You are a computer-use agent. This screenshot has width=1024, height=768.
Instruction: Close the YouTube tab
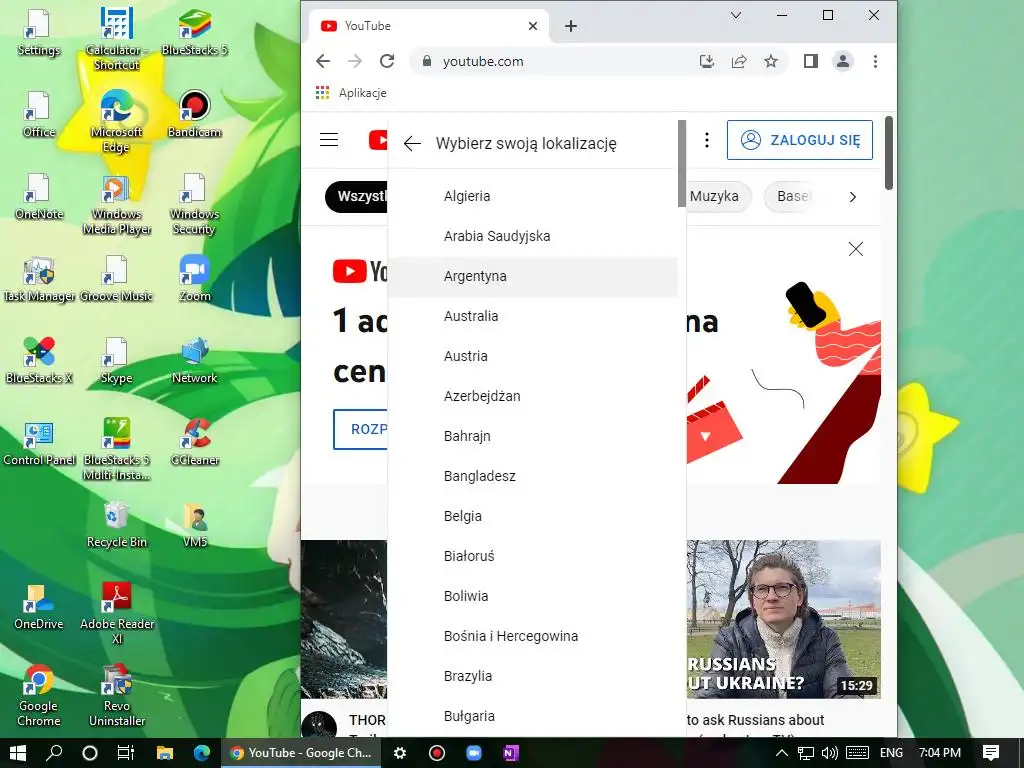(533, 26)
